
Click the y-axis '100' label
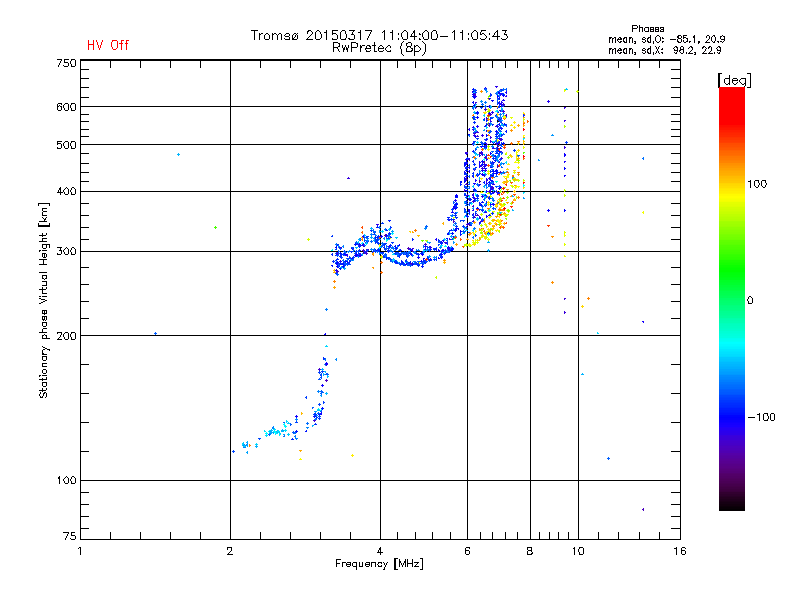66,481
